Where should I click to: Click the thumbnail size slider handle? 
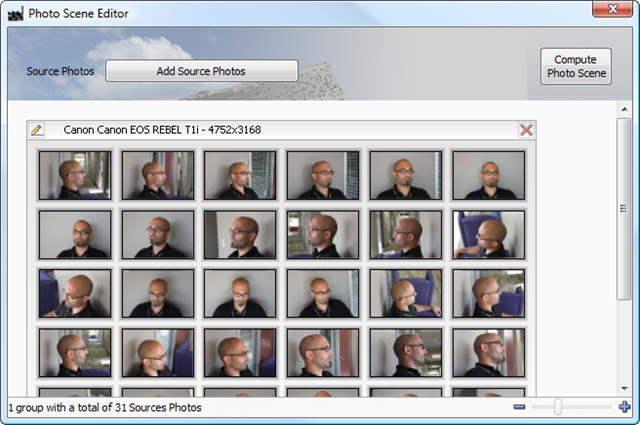point(558,407)
